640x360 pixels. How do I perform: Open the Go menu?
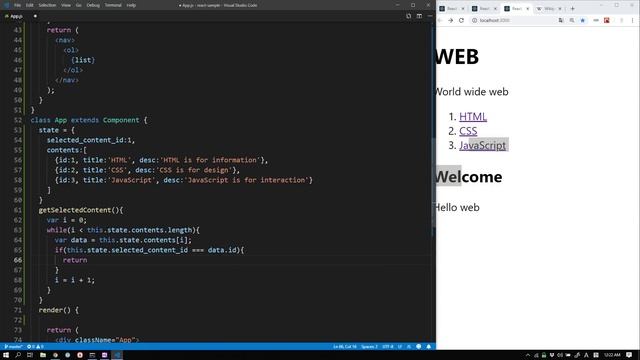78,5
